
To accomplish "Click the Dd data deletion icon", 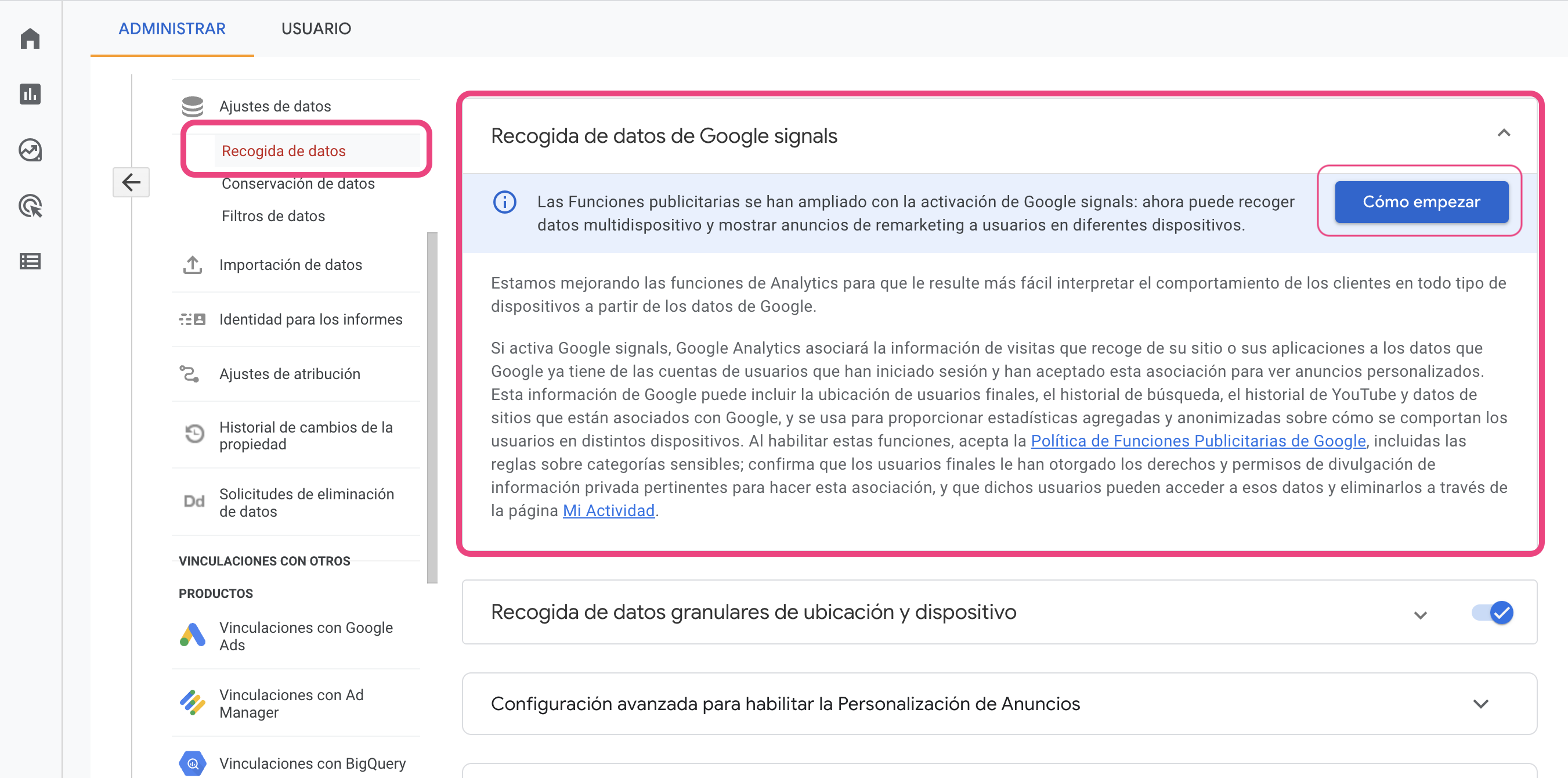I will coord(194,502).
